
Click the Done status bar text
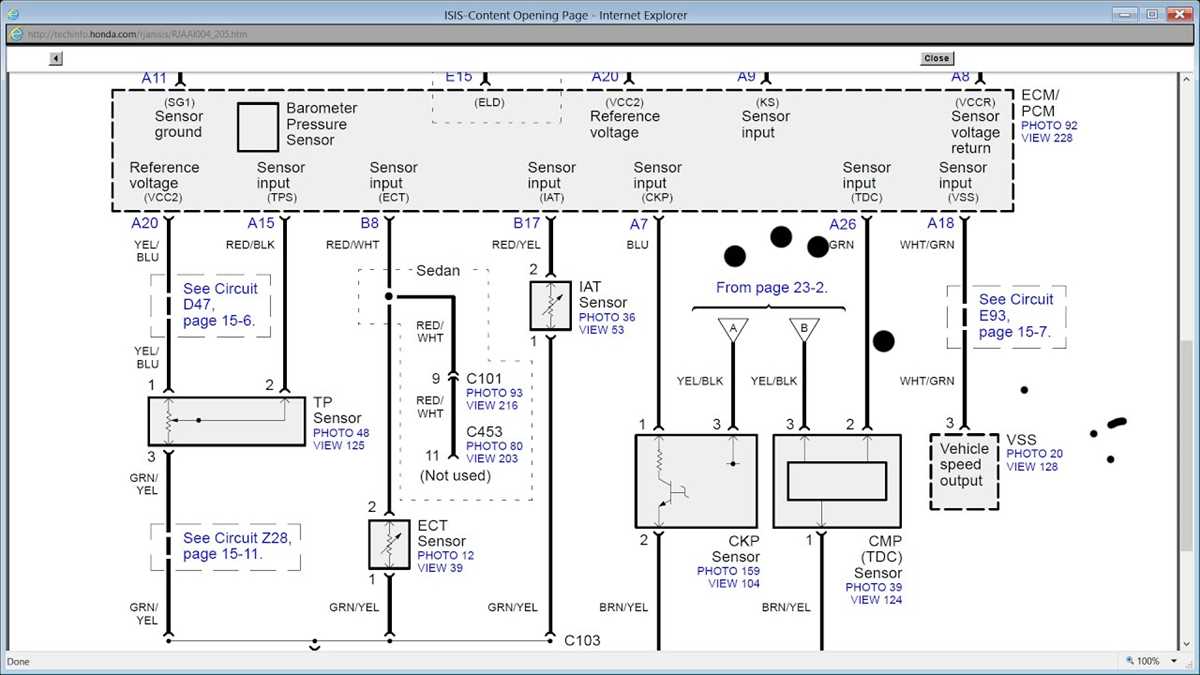point(19,661)
